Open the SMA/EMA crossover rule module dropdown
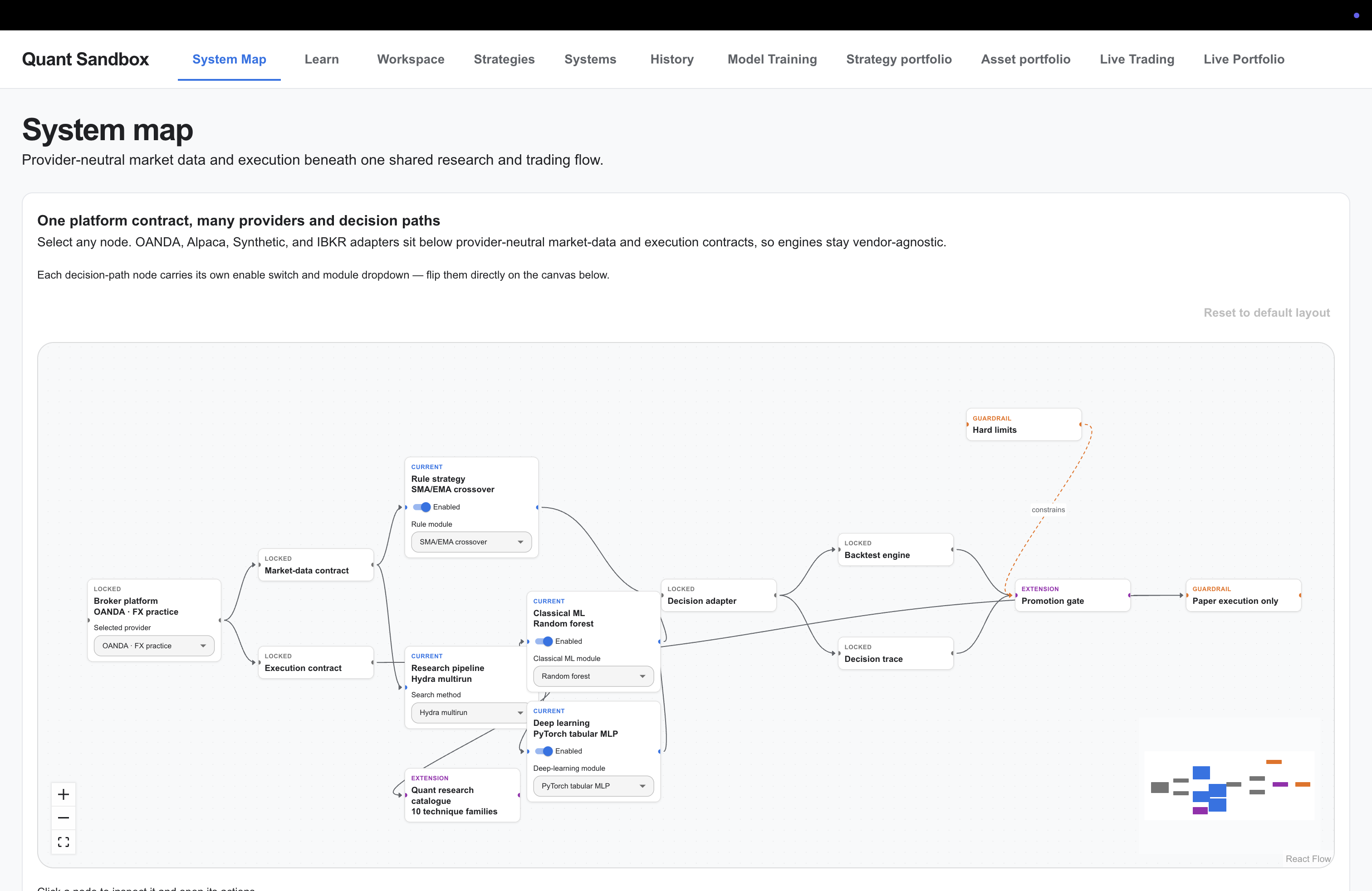1372x891 pixels. coord(471,542)
